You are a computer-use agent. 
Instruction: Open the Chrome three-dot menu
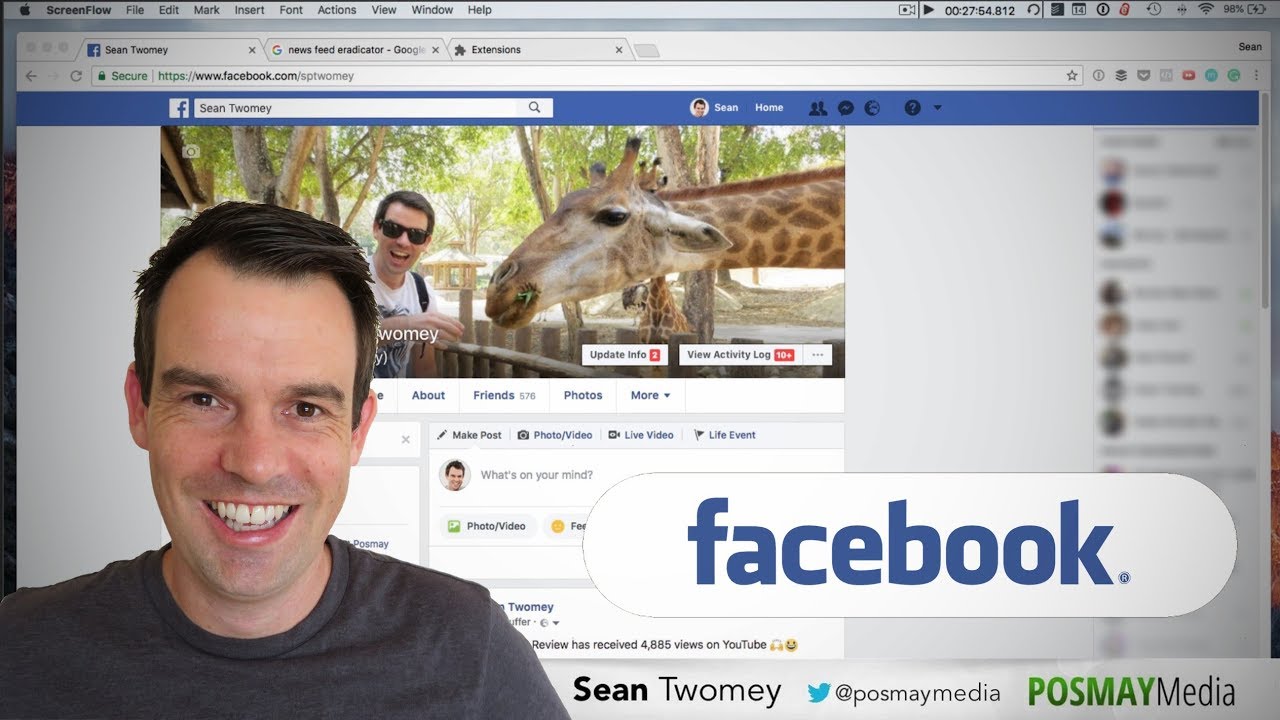[x=1256, y=76]
